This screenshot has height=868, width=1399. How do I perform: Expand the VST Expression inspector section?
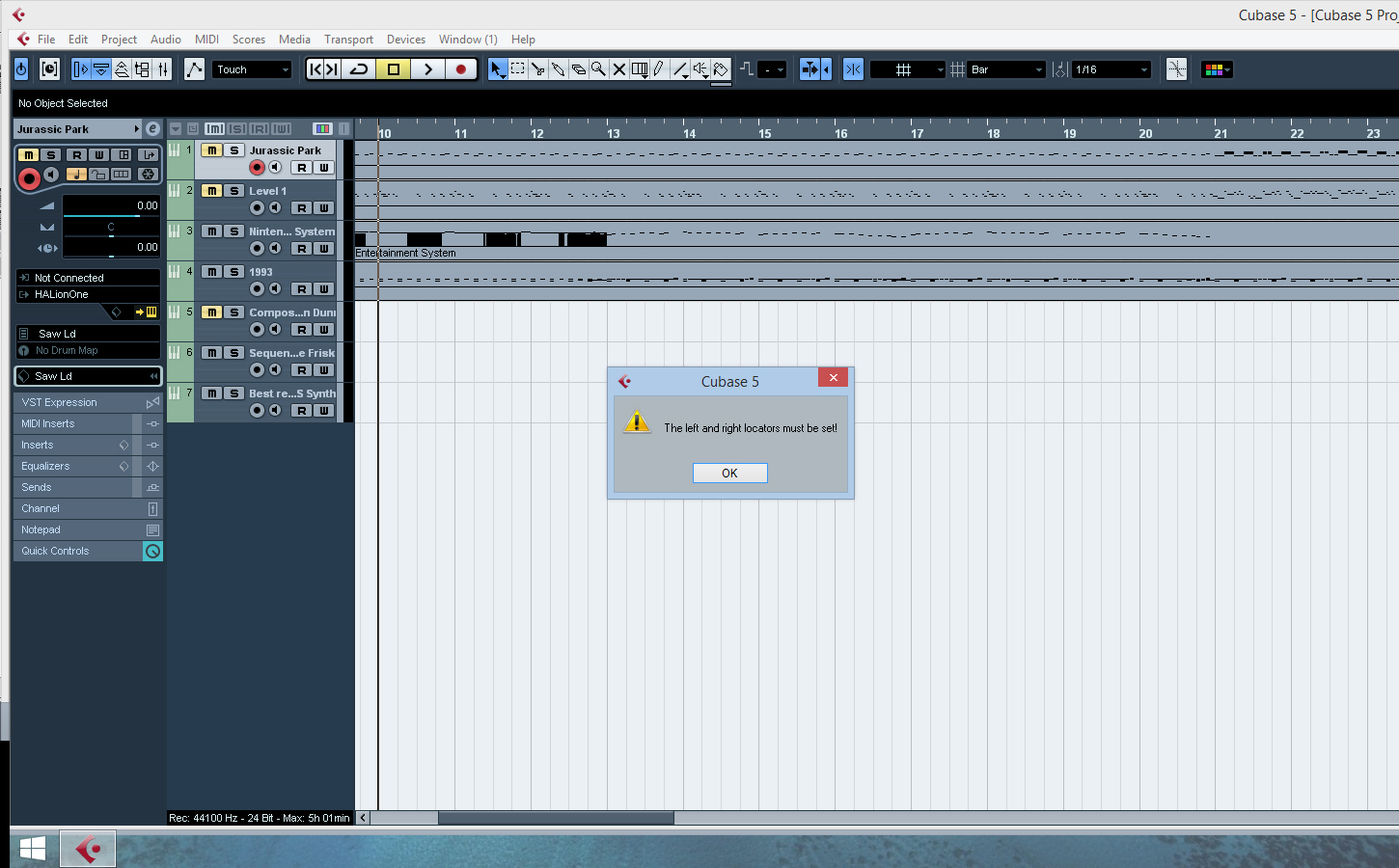[x=88, y=402]
